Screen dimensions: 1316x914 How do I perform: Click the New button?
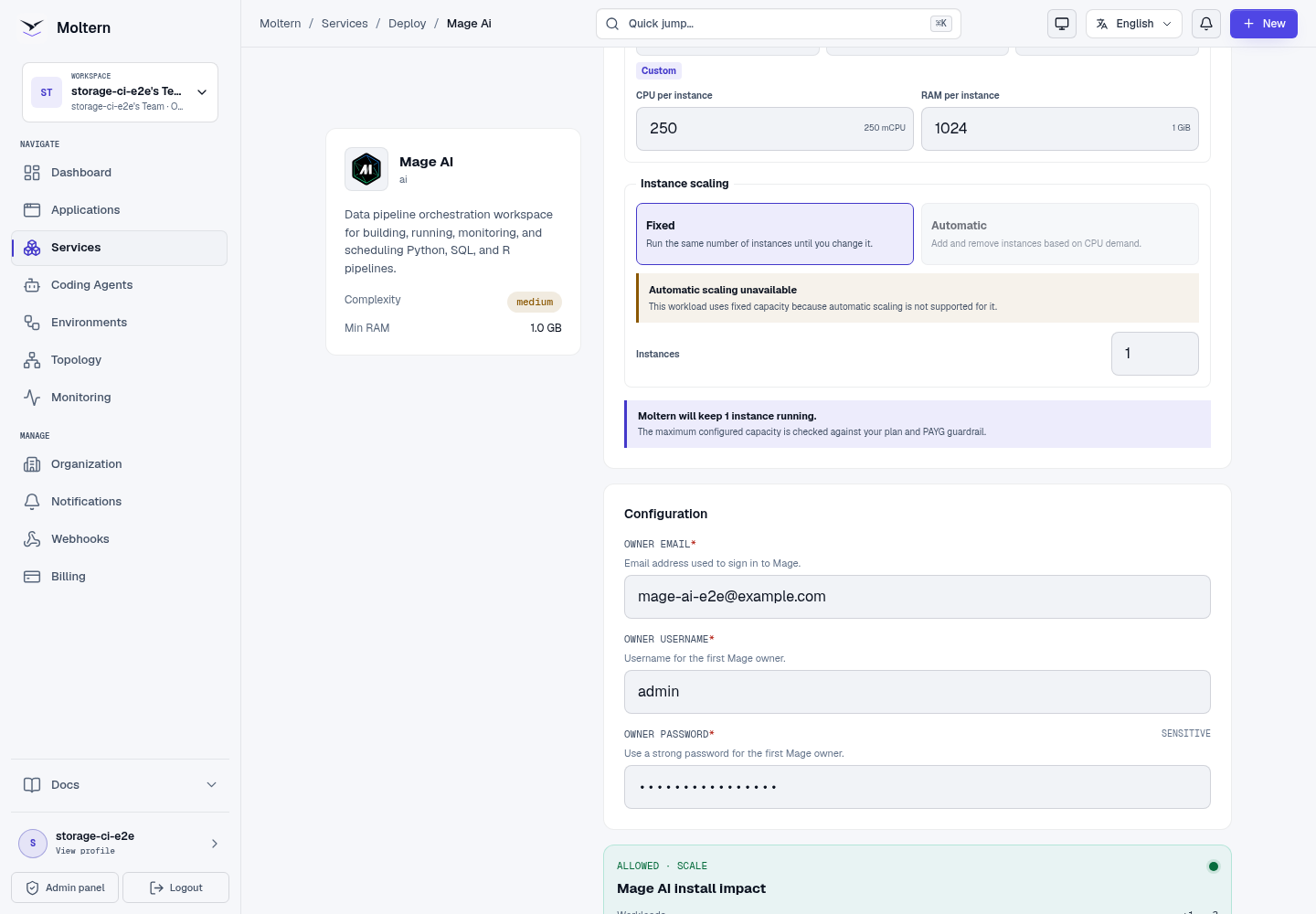click(1264, 24)
